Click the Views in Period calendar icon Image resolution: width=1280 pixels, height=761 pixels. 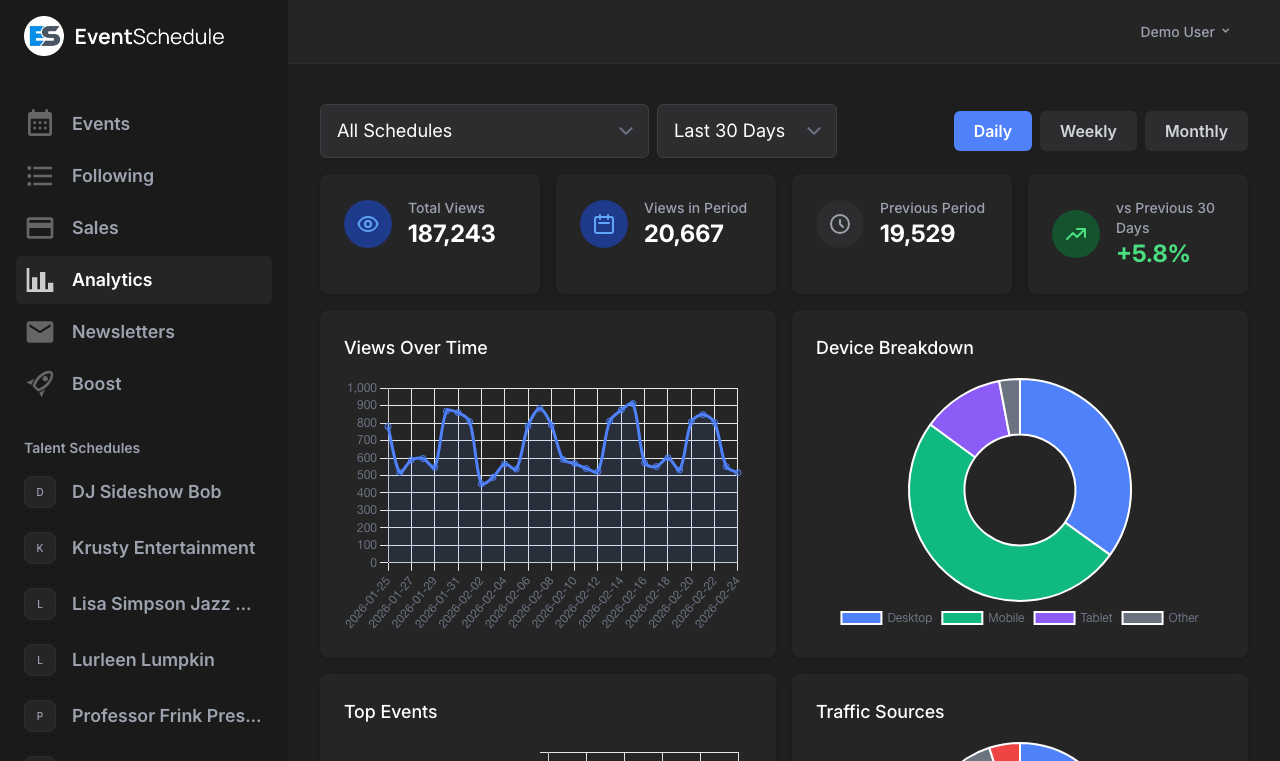coord(604,224)
